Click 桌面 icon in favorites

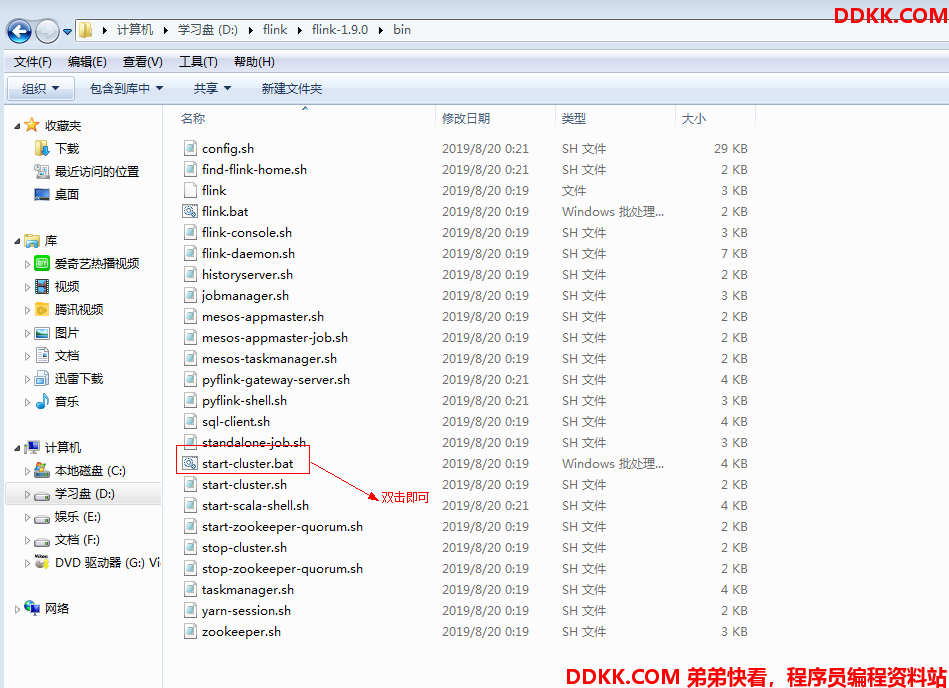point(42,194)
